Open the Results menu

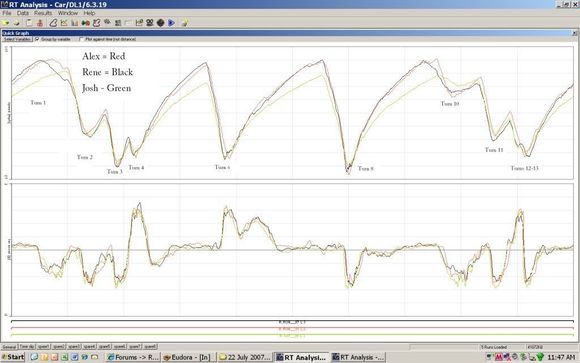click(43, 13)
